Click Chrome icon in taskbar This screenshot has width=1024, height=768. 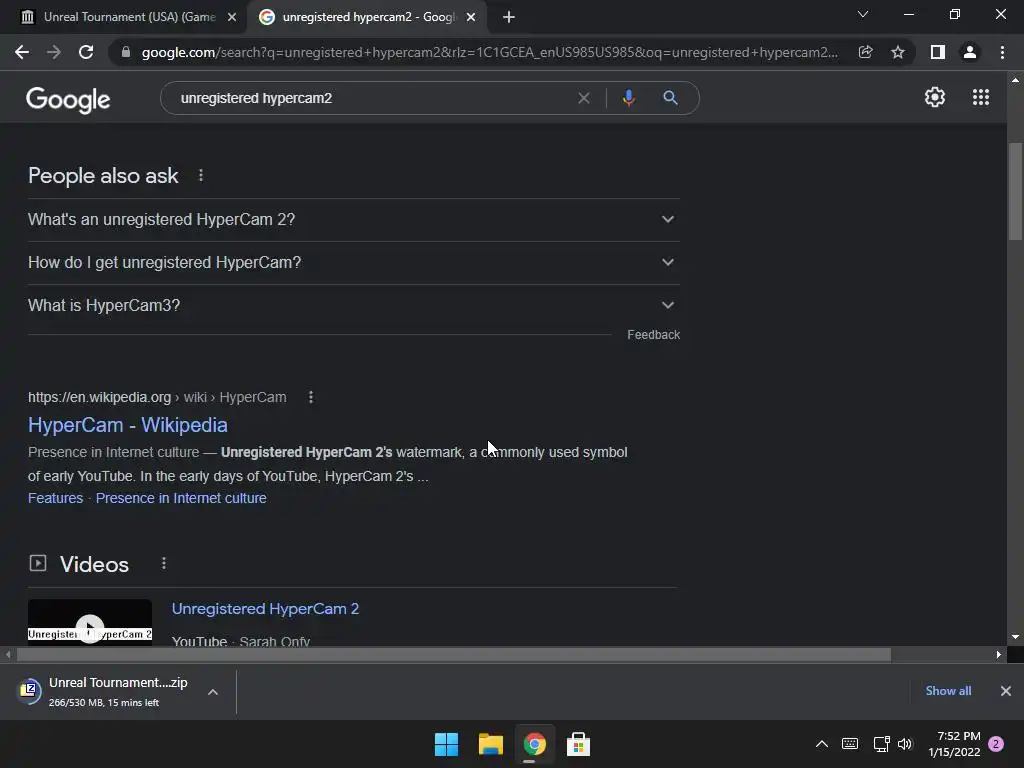534,744
